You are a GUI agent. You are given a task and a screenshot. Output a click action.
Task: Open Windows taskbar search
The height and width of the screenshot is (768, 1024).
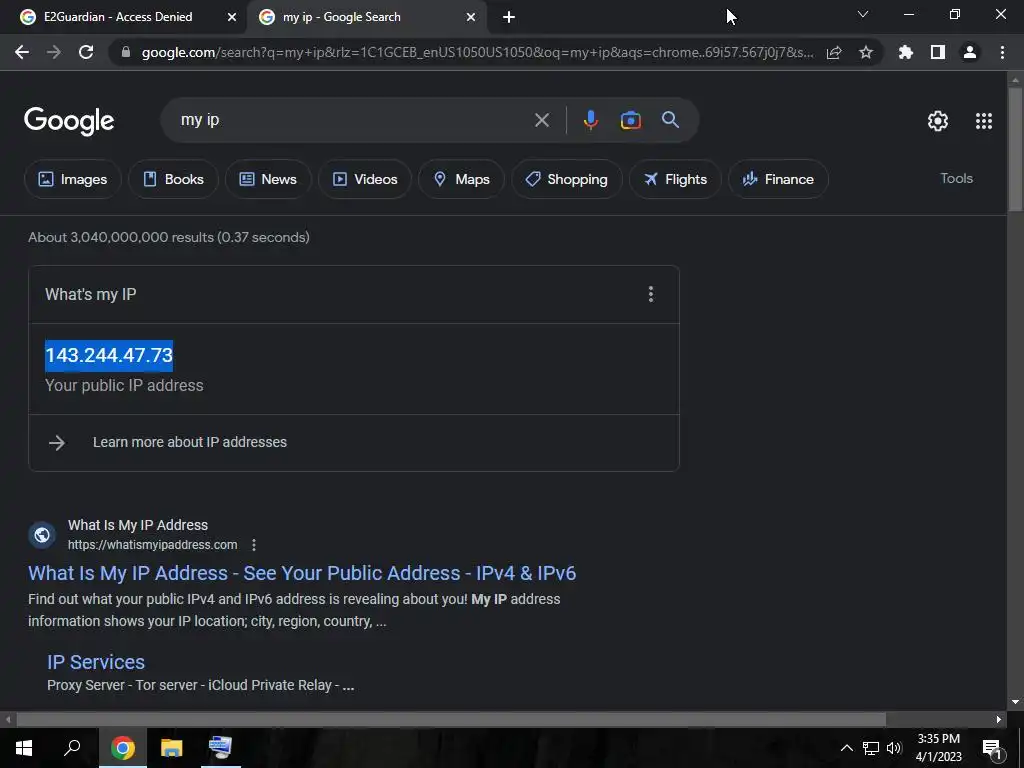click(72, 748)
